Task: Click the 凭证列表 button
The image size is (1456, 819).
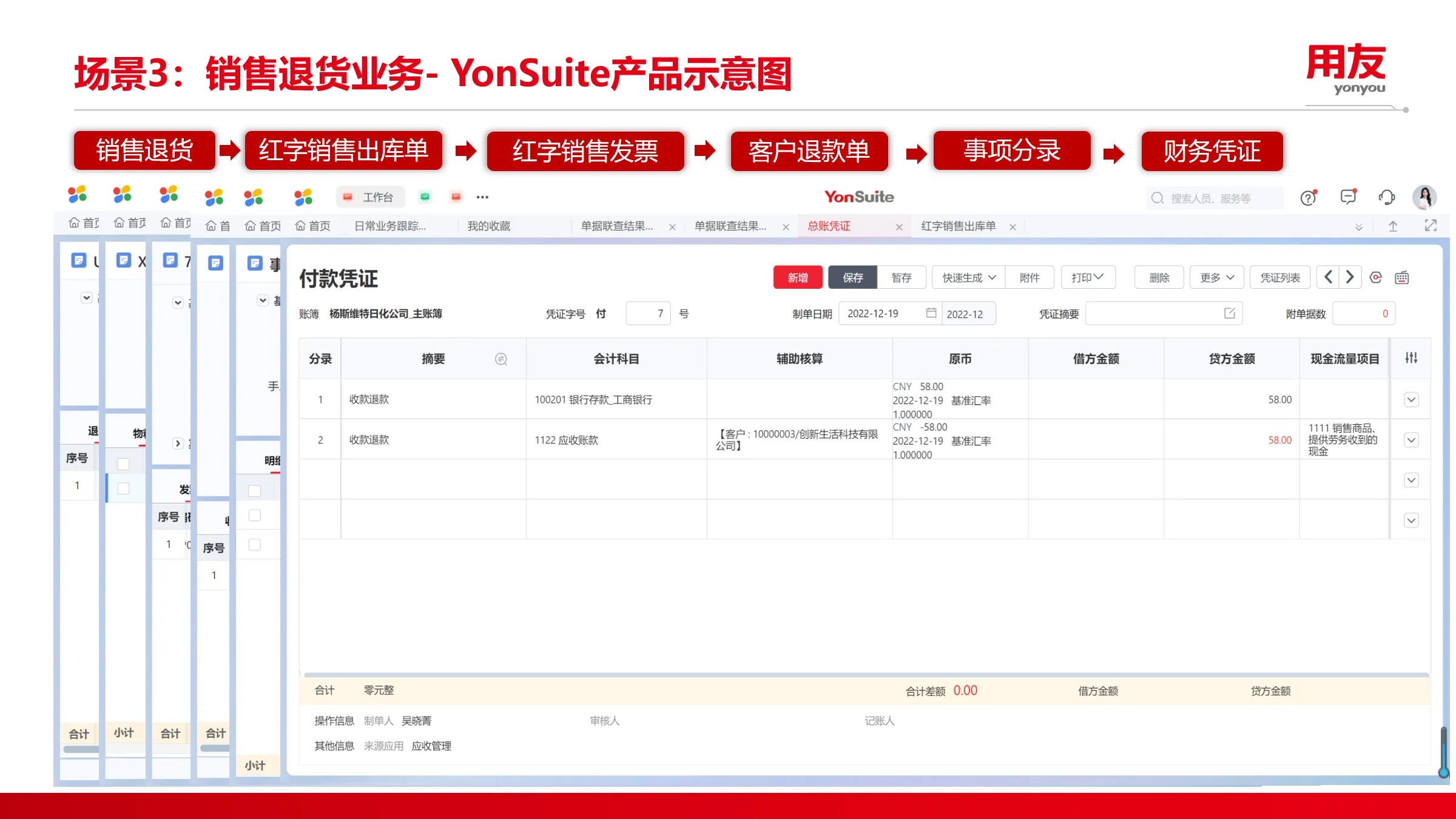Action: click(1280, 277)
